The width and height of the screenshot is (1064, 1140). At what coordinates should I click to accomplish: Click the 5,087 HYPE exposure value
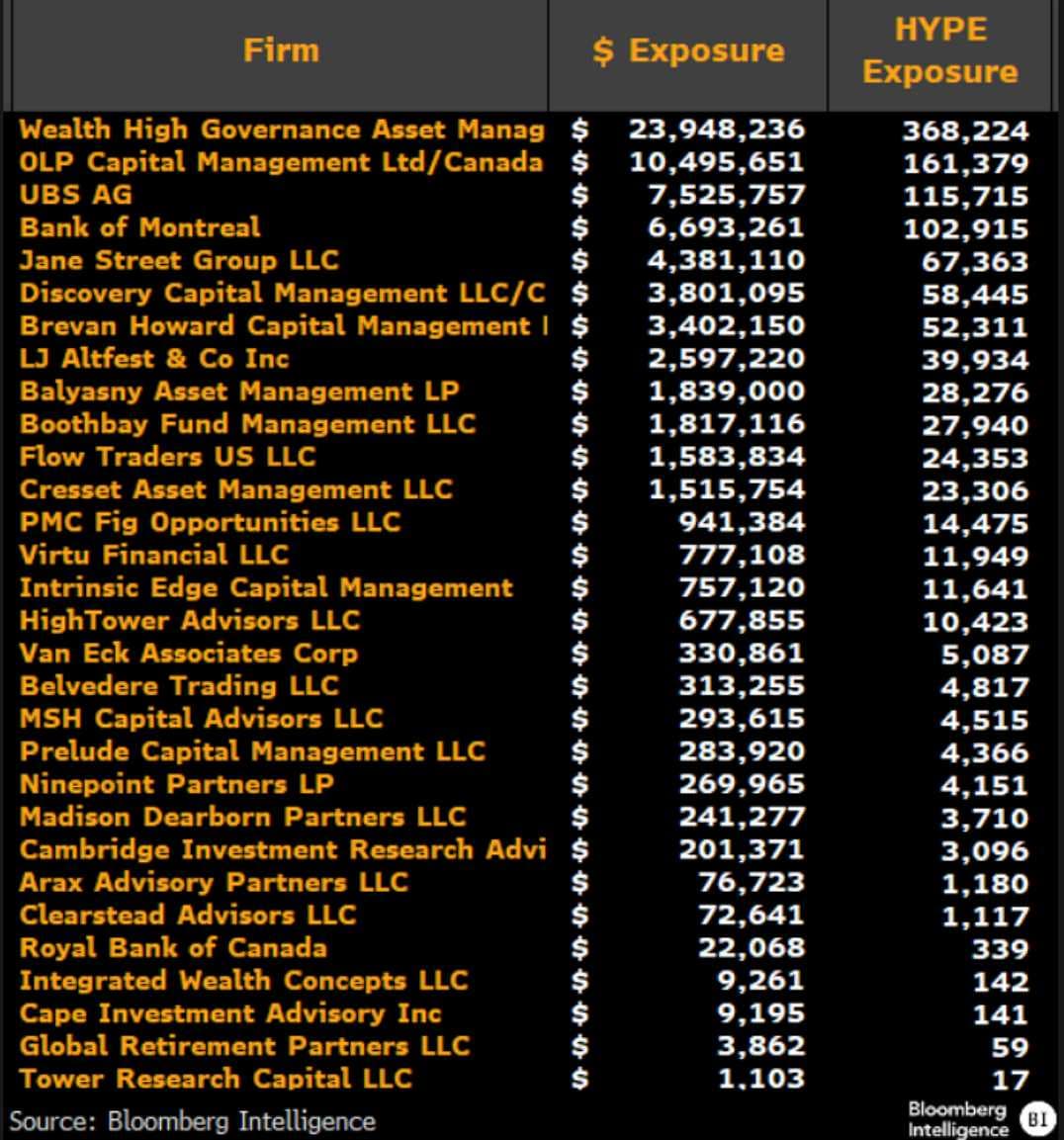click(985, 655)
